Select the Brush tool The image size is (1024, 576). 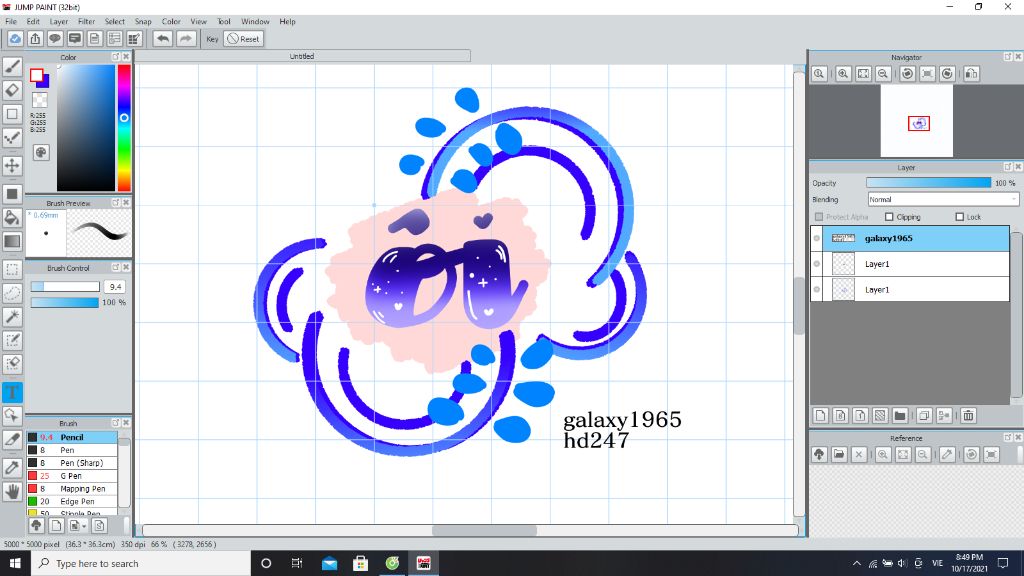12,66
